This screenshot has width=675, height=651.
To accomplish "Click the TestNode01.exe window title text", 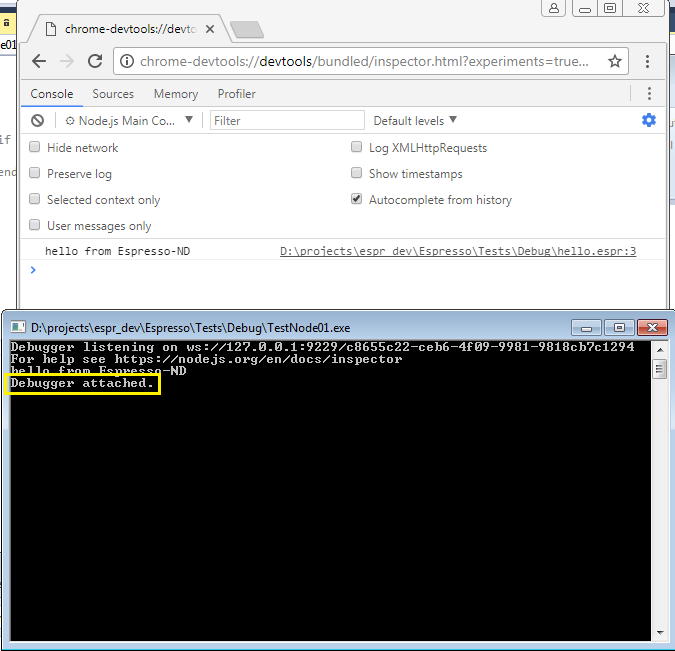I will (190, 328).
